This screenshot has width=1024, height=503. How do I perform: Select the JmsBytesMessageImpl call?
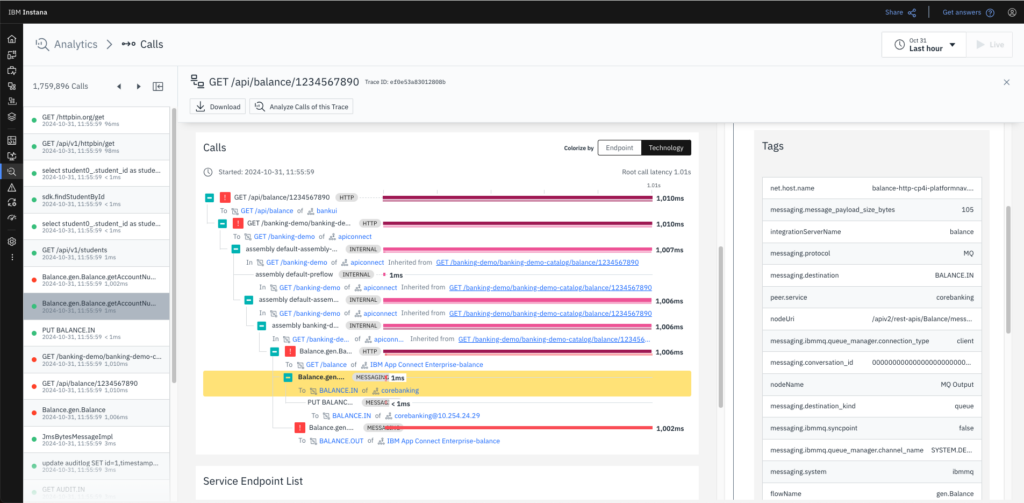(x=97, y=440)
